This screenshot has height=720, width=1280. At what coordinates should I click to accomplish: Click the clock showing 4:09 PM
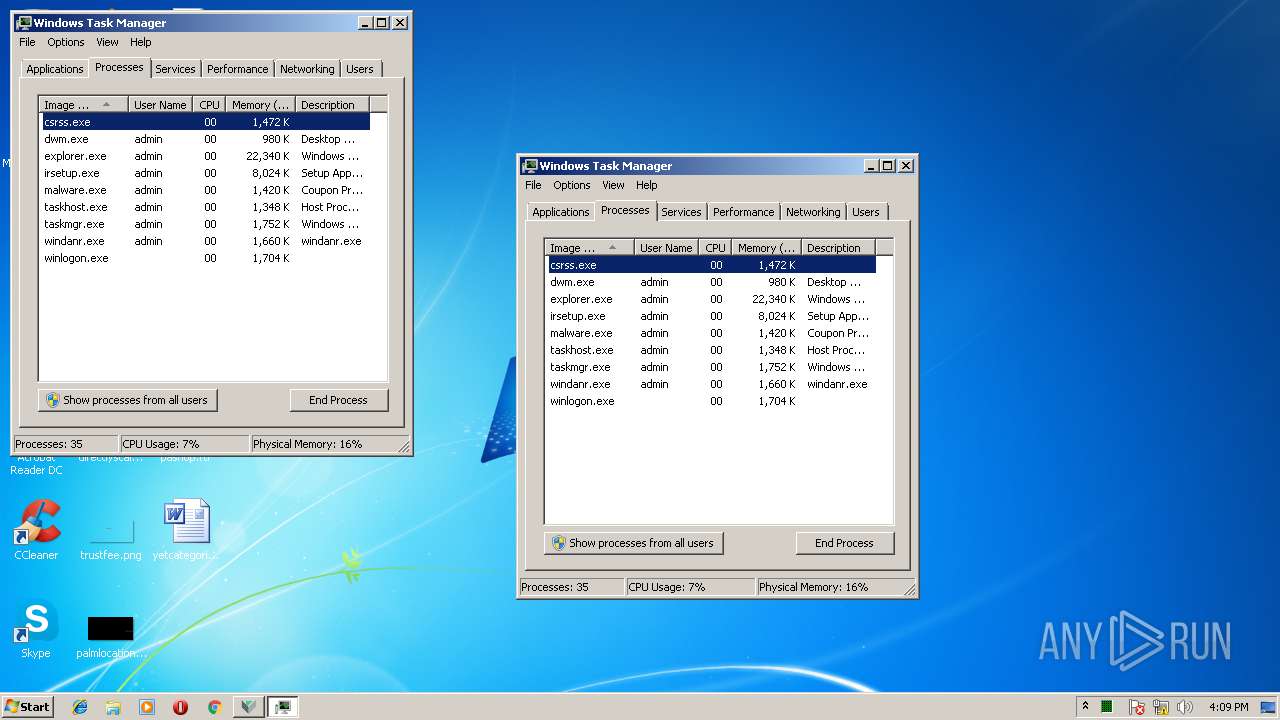pos(1228,707)
